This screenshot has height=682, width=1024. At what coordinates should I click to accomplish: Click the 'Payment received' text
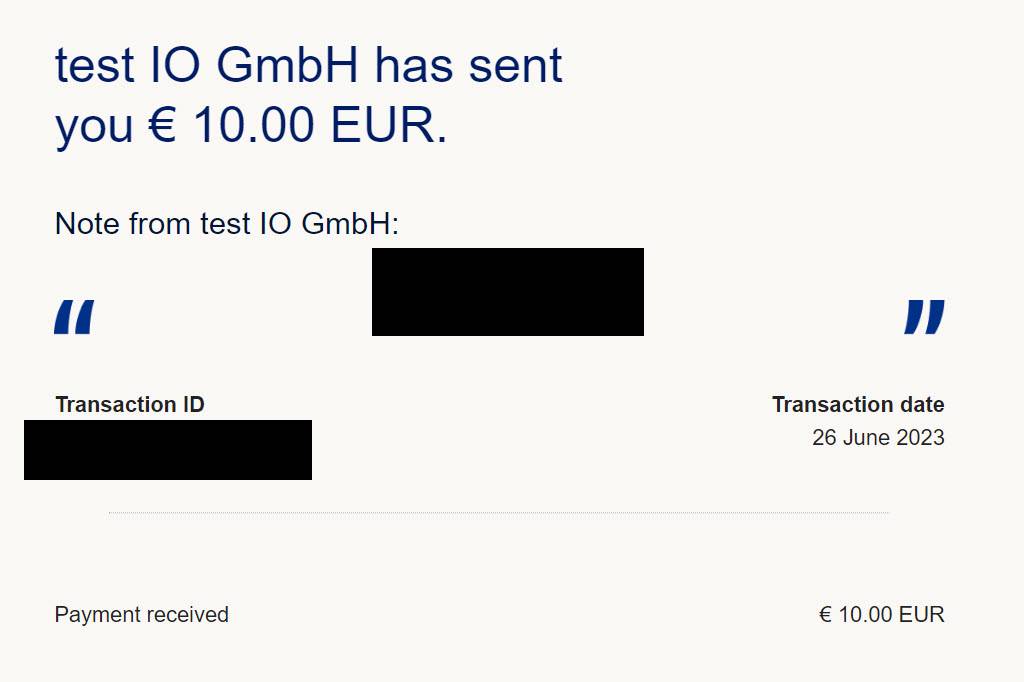[142, 615]
